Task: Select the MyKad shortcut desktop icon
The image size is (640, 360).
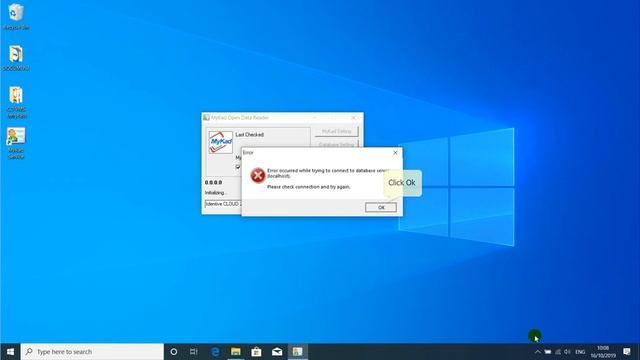Action: 16,143
